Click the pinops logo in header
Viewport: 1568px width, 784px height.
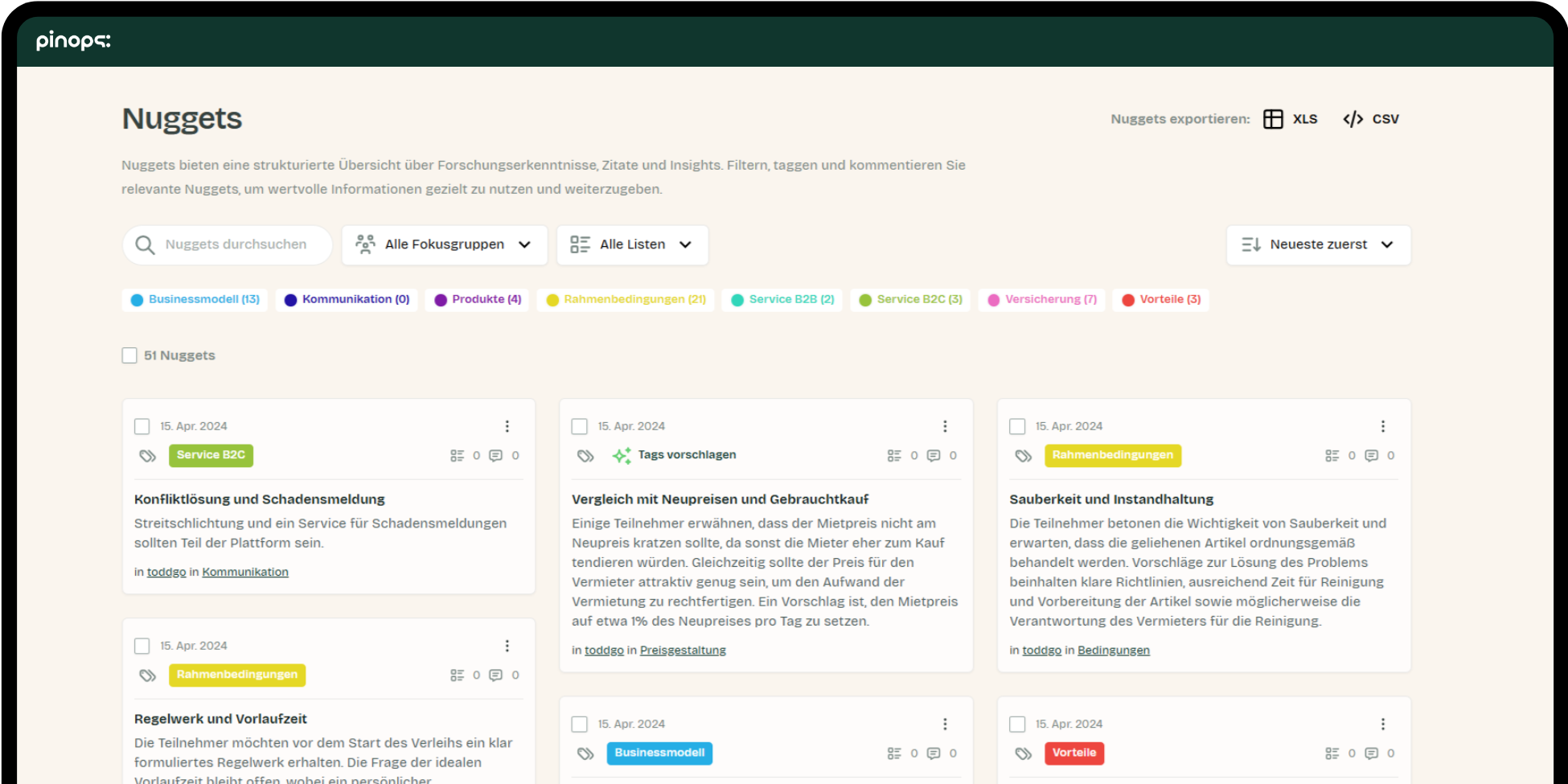point(73,40)
